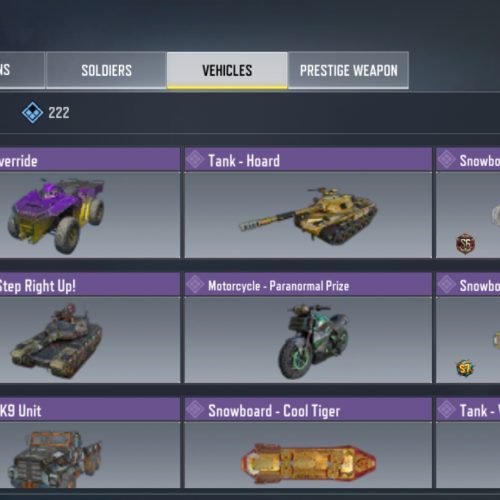500x500 pixels.
Task: Click rarity diamond on top-right Snowboard card
Action: point(447,160)
